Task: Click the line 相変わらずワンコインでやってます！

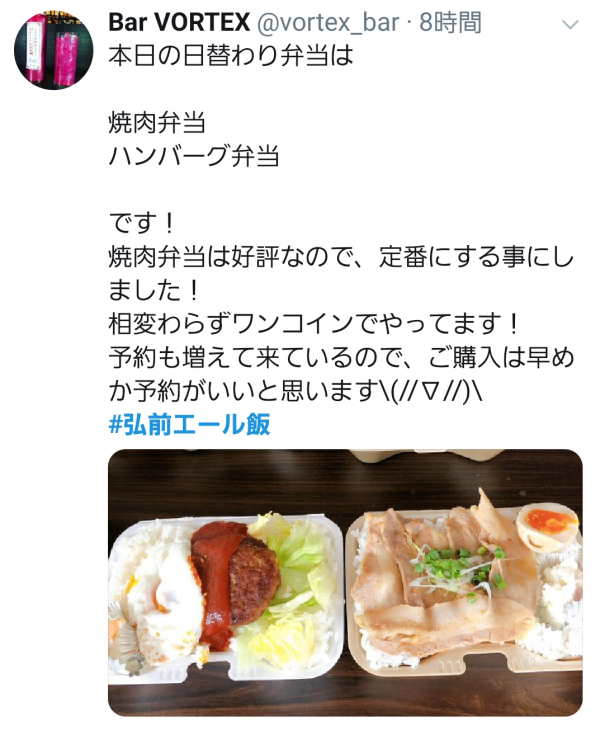Action: pos(314,324)
